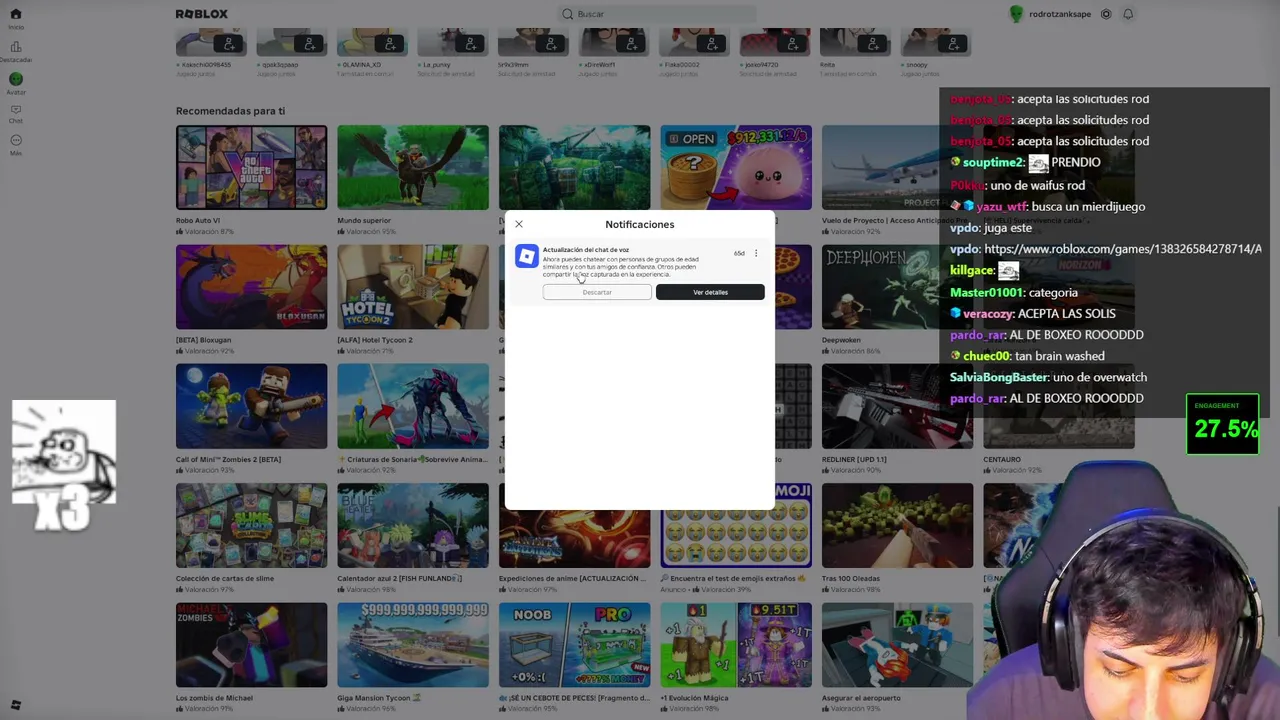Image resolution: width=1280 pixels, height=720 pixels.
Task: Open Call of Mini Zombies 2 thumbnail
Action: 251,406
